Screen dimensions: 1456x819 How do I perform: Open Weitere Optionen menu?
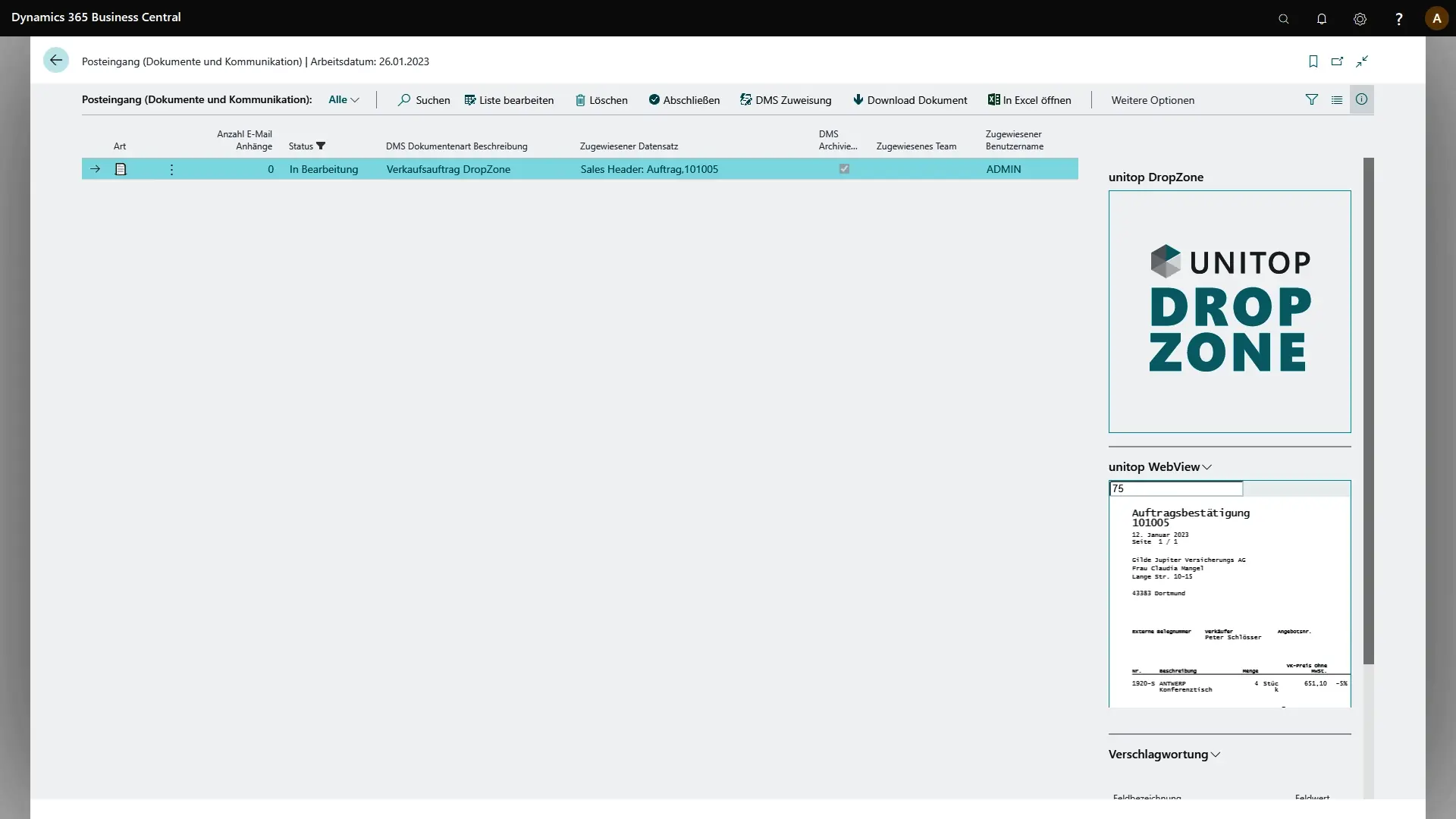1153,100
